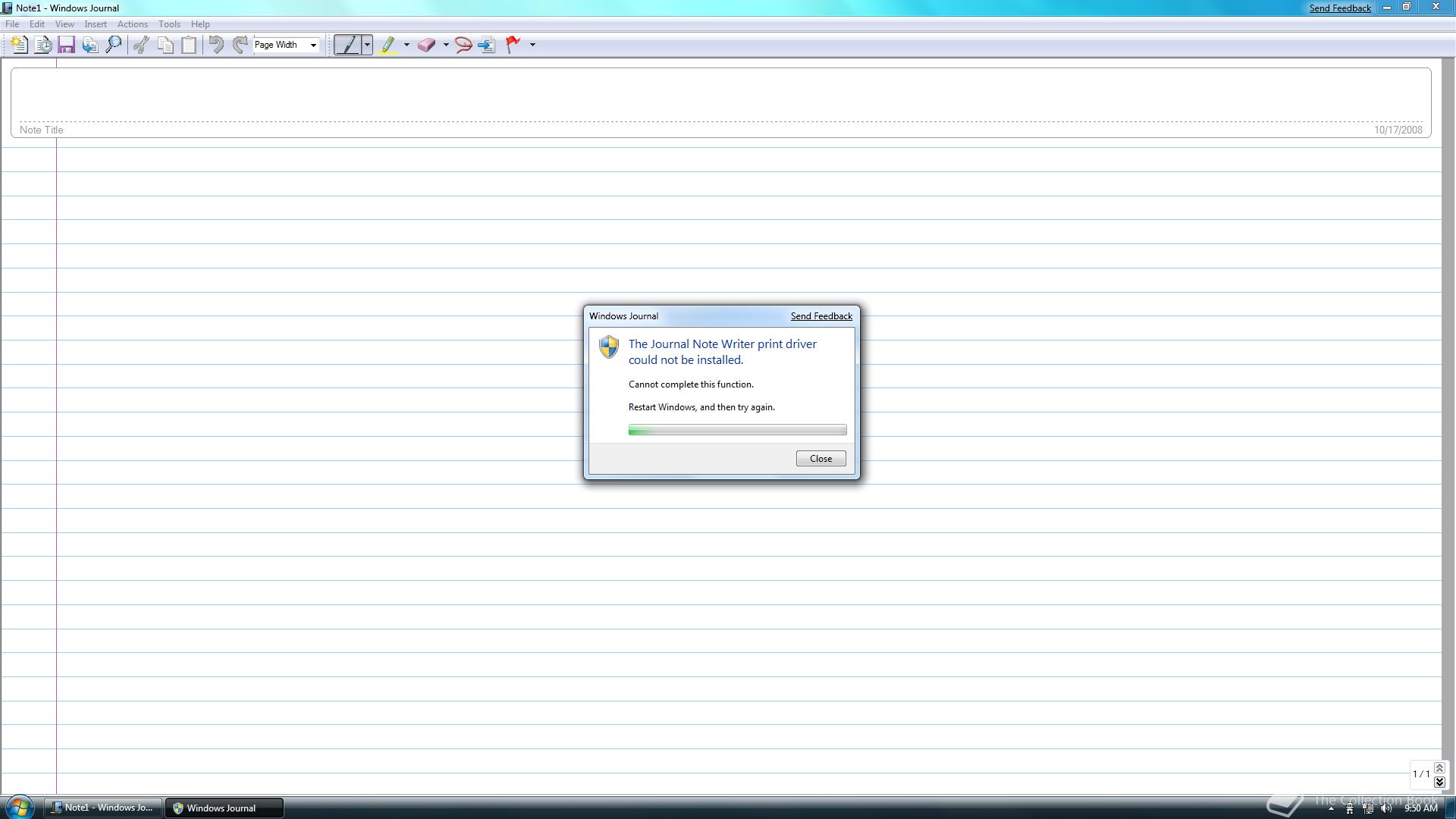The height and width of the screenshot is (819, 1456).
Task: Click the shield icon in the error dialog
Action: point(609,347)
